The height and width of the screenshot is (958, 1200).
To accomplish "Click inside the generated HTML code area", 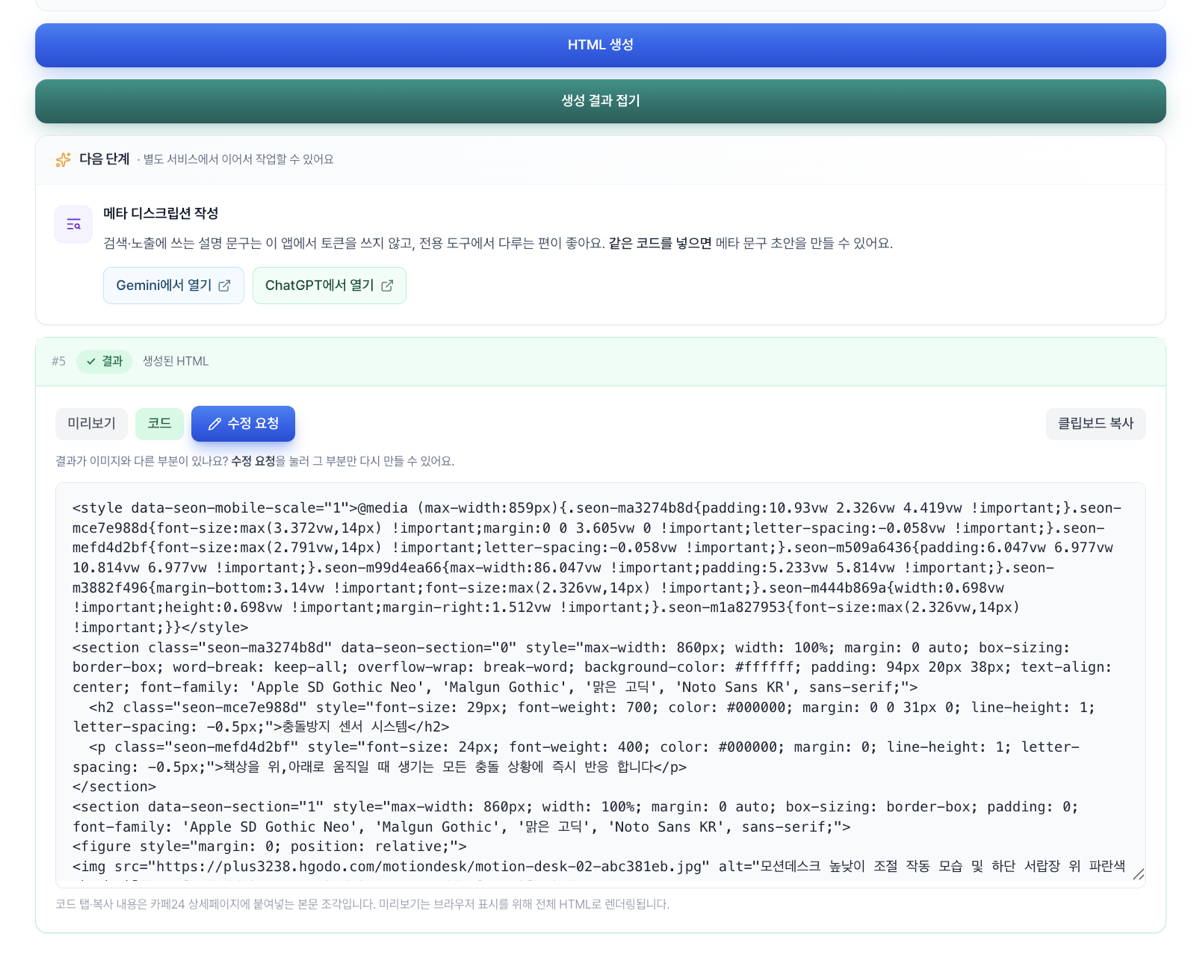I will pyautogui.click(x=600, y=685).
